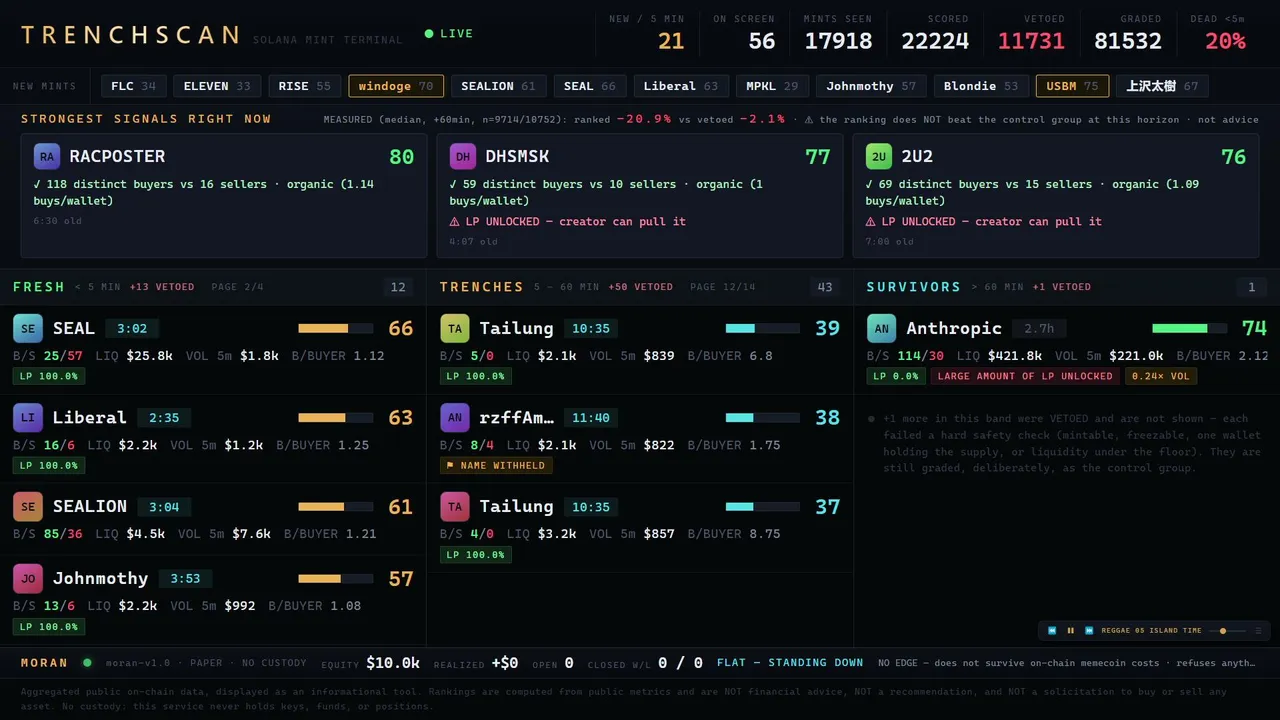The image size is (1280, 720).
Task: Click the Anthropic LP 0.0% tag
Action: tap(896, 376)
